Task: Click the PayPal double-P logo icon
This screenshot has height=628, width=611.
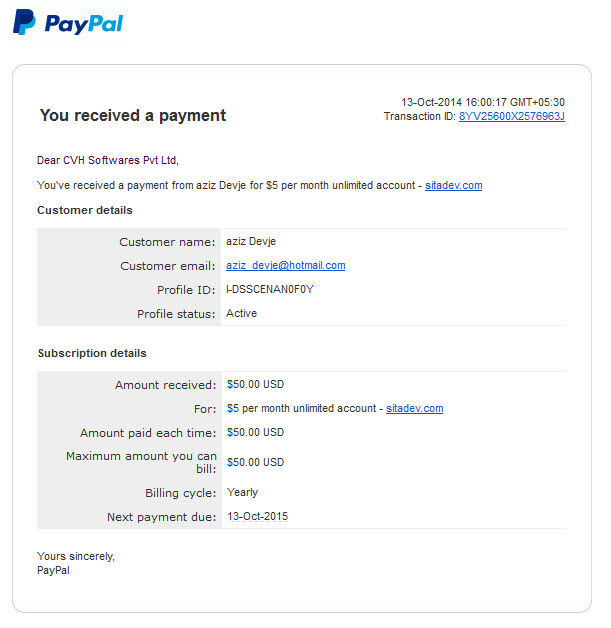Action: [24, 22]
